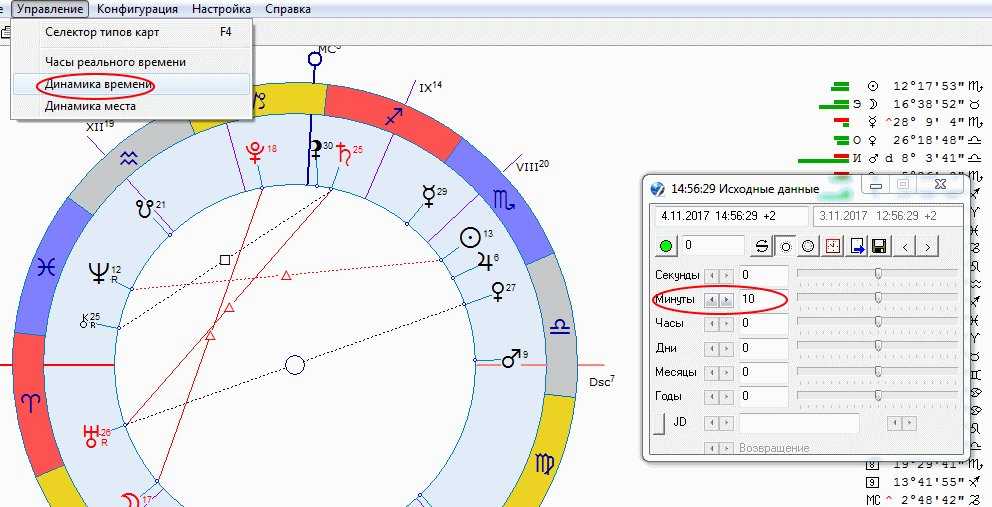Click the Mars glyph near Dsc

[511, 359]
